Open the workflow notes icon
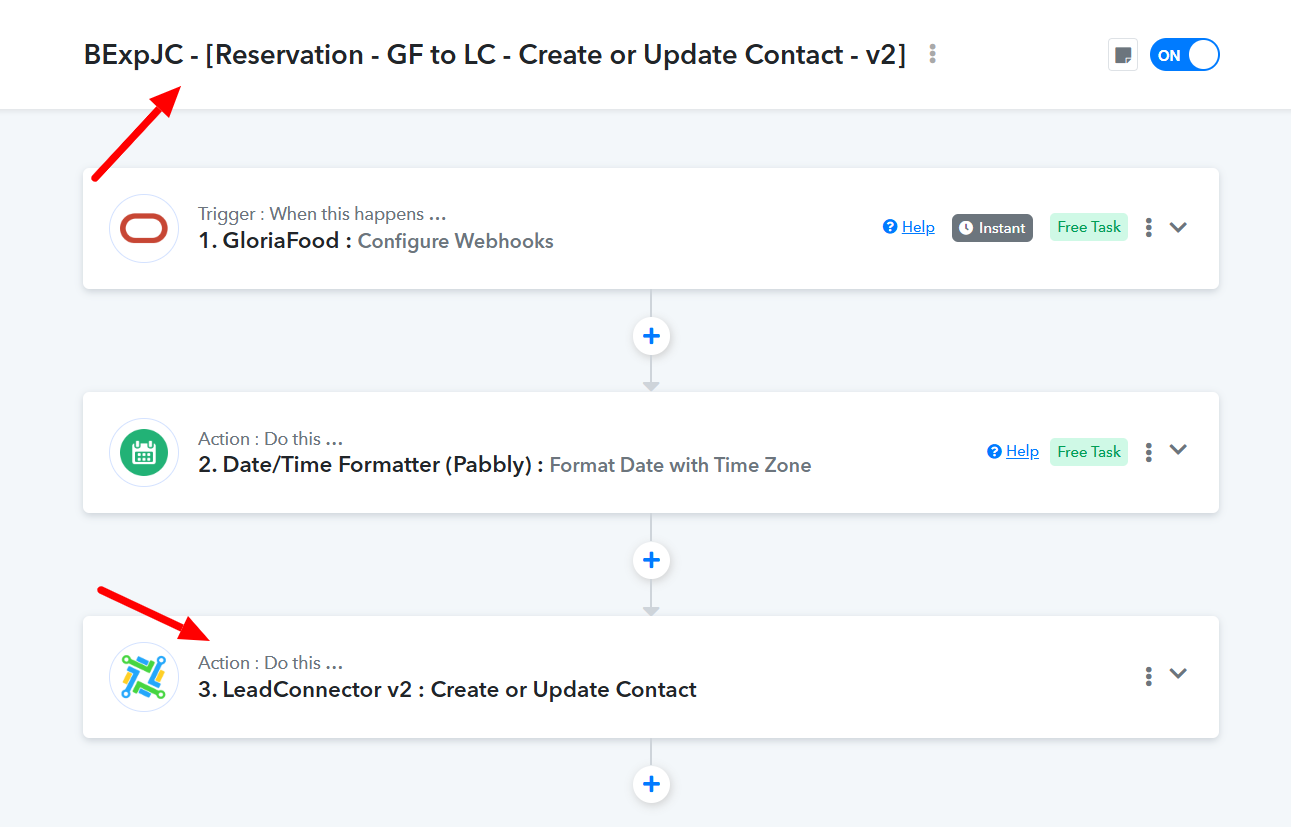The height and width of the screenshot is (827, 1291). (1123, 55)
